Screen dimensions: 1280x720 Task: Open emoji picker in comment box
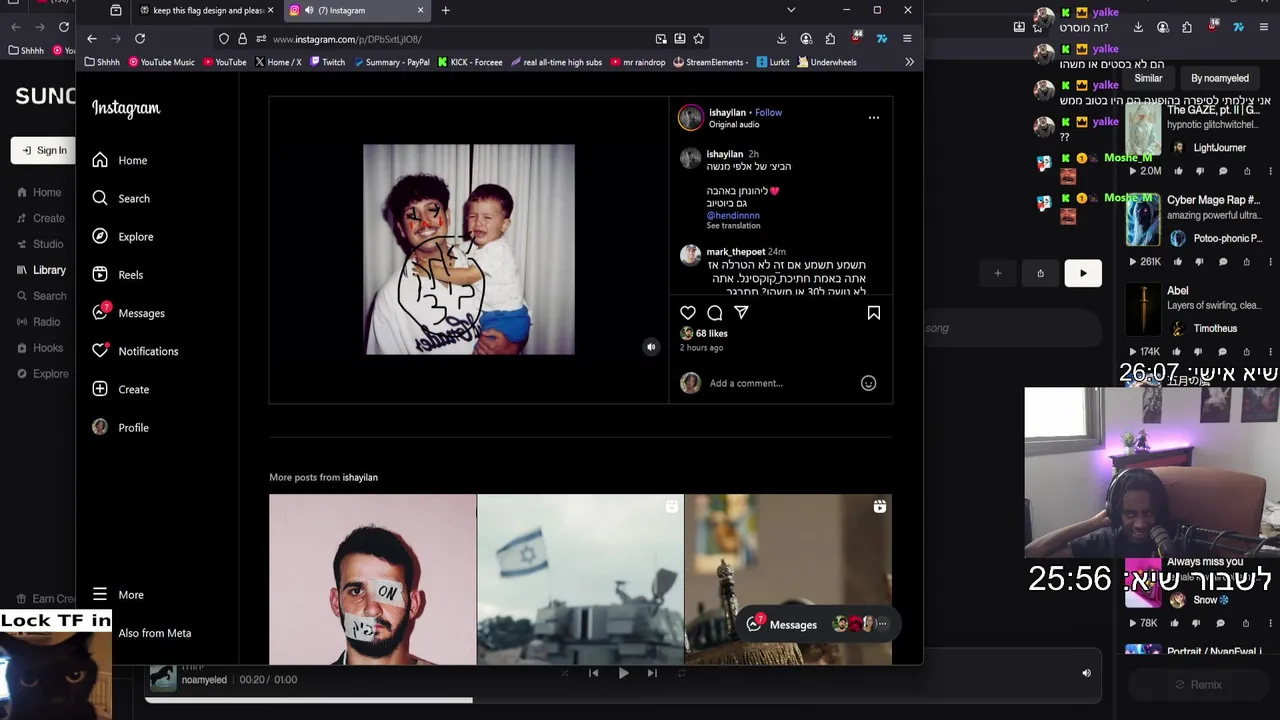pyautogui.click(x=868, y=383)
